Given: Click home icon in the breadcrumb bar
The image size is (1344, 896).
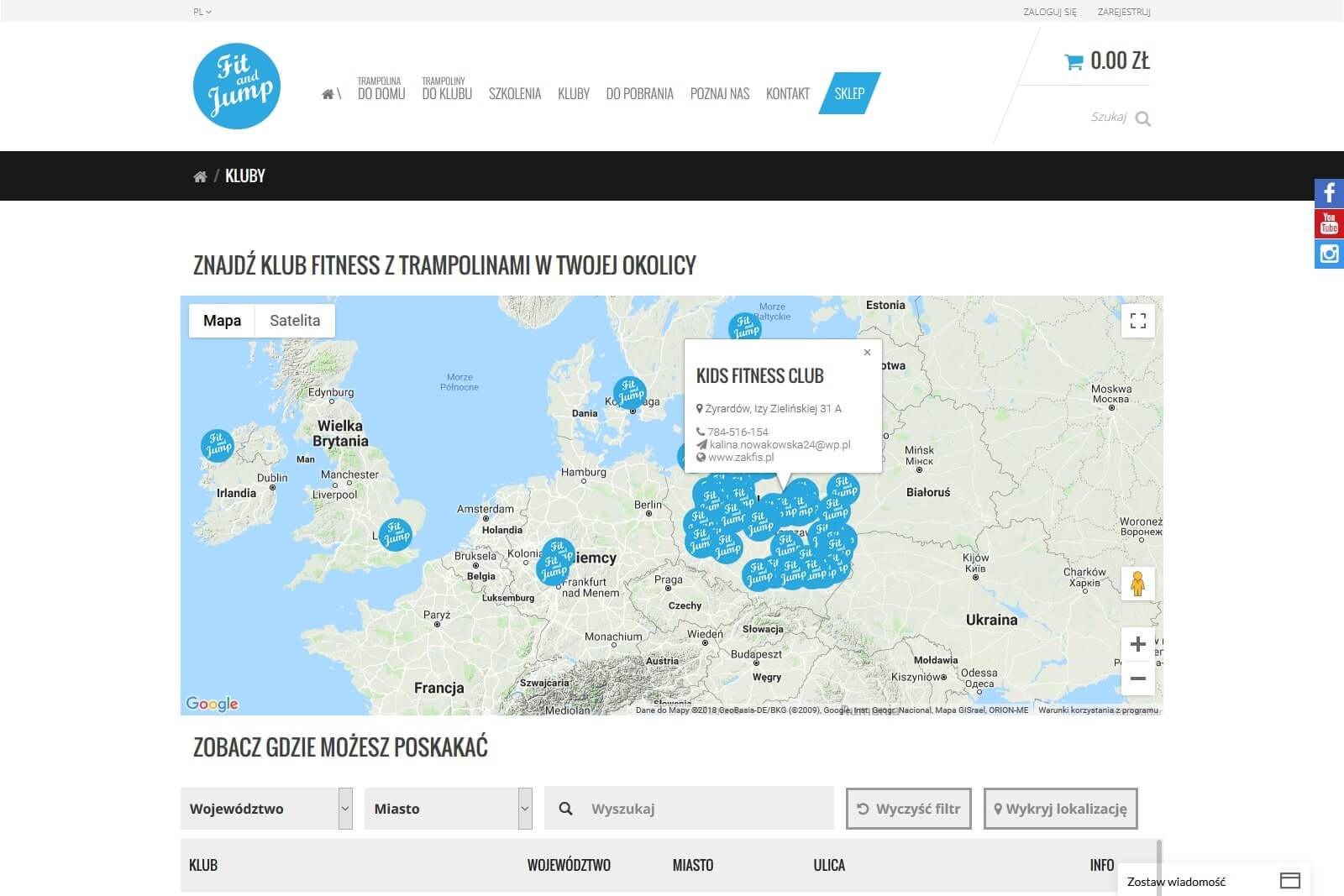Looking at the screenshot, I should (200, 176).
